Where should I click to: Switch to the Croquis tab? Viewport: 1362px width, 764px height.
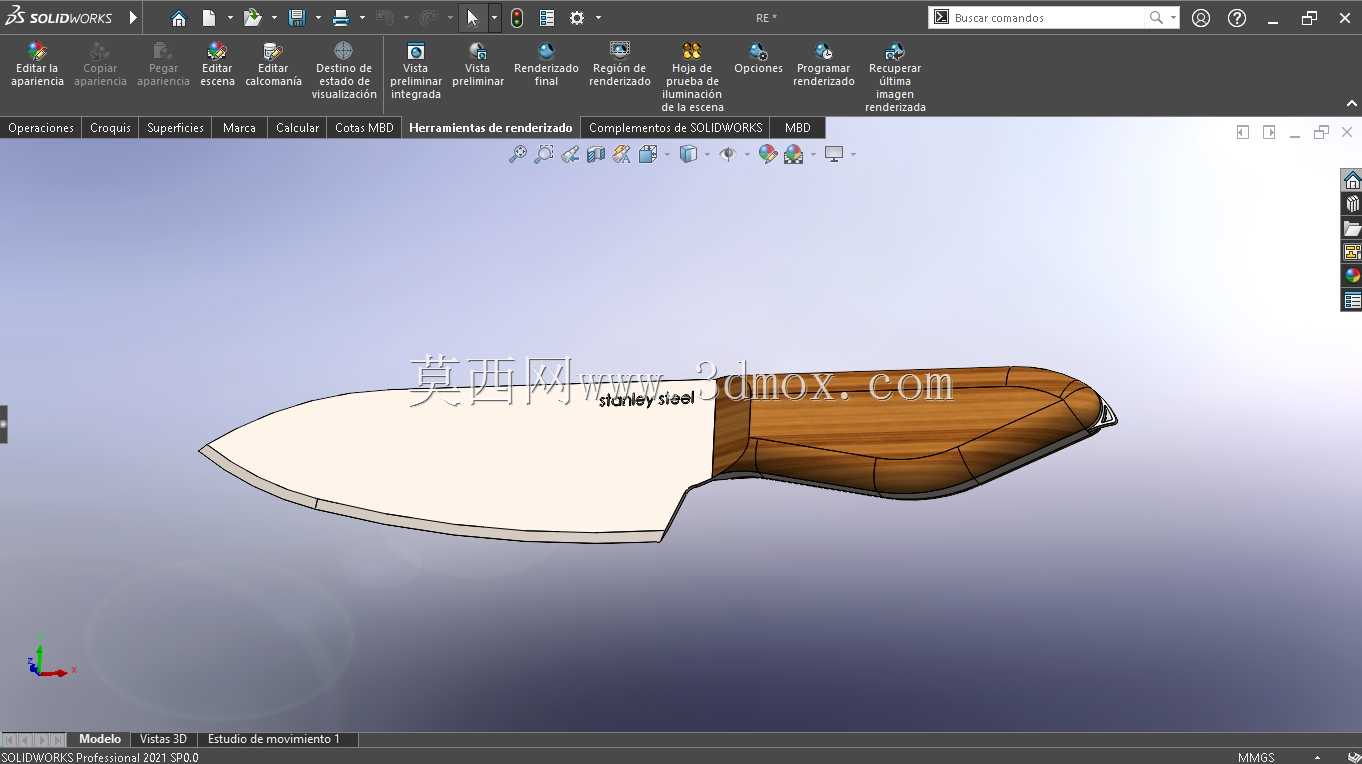[x=110, y=128]
